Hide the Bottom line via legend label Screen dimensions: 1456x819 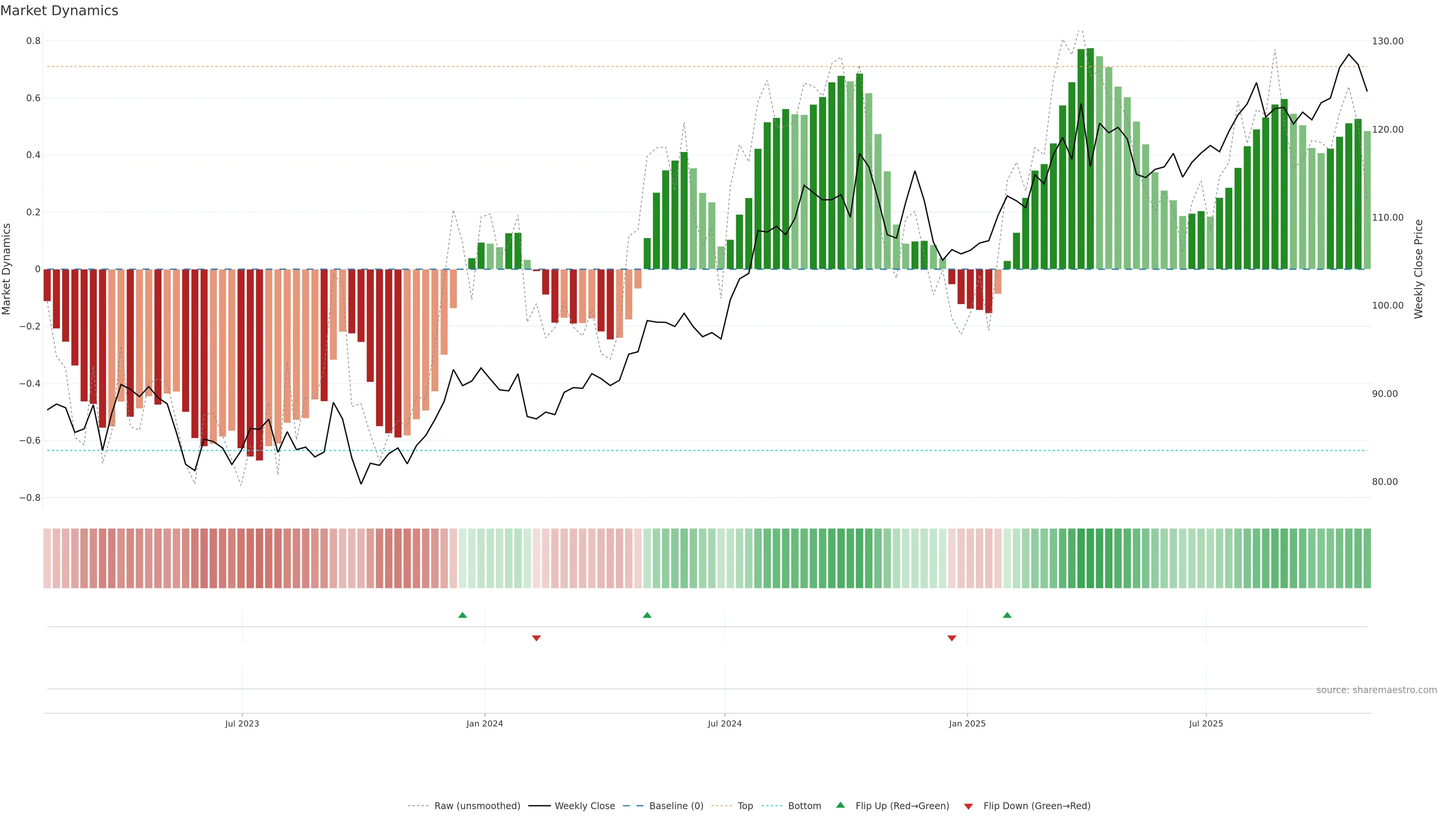tap(804, 806)
